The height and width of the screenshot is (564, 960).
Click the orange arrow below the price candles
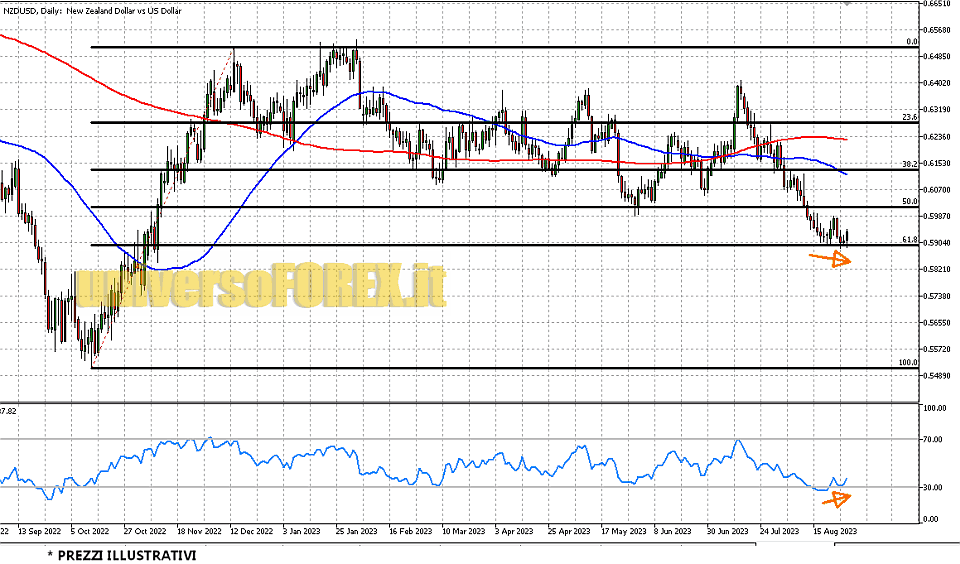(829, 259)
